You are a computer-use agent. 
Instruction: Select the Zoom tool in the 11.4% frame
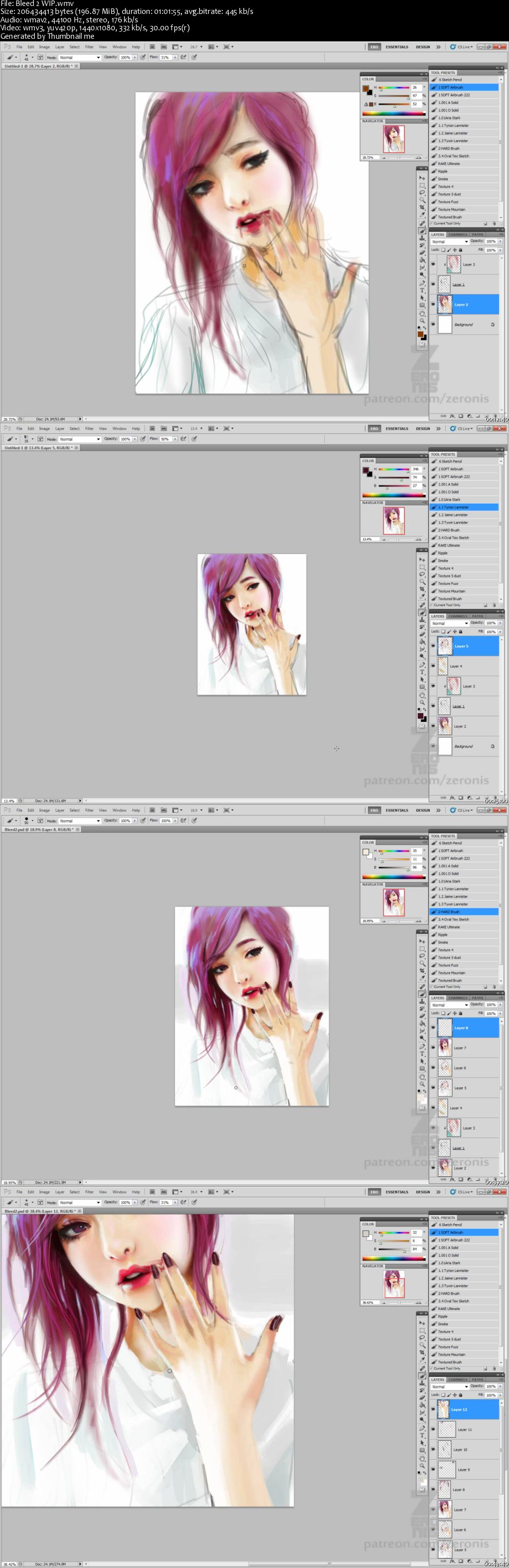[422, 703]
